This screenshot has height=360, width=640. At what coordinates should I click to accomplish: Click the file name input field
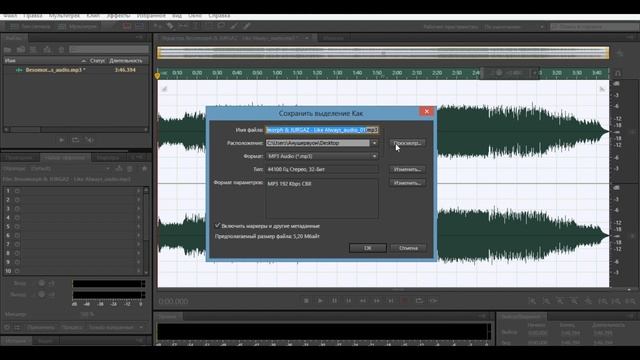322,130
